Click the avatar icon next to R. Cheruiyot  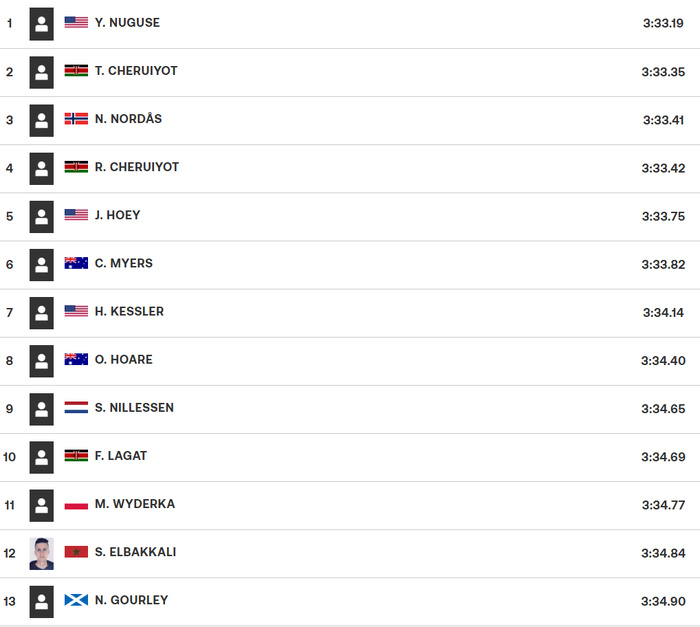coord(41,167)
